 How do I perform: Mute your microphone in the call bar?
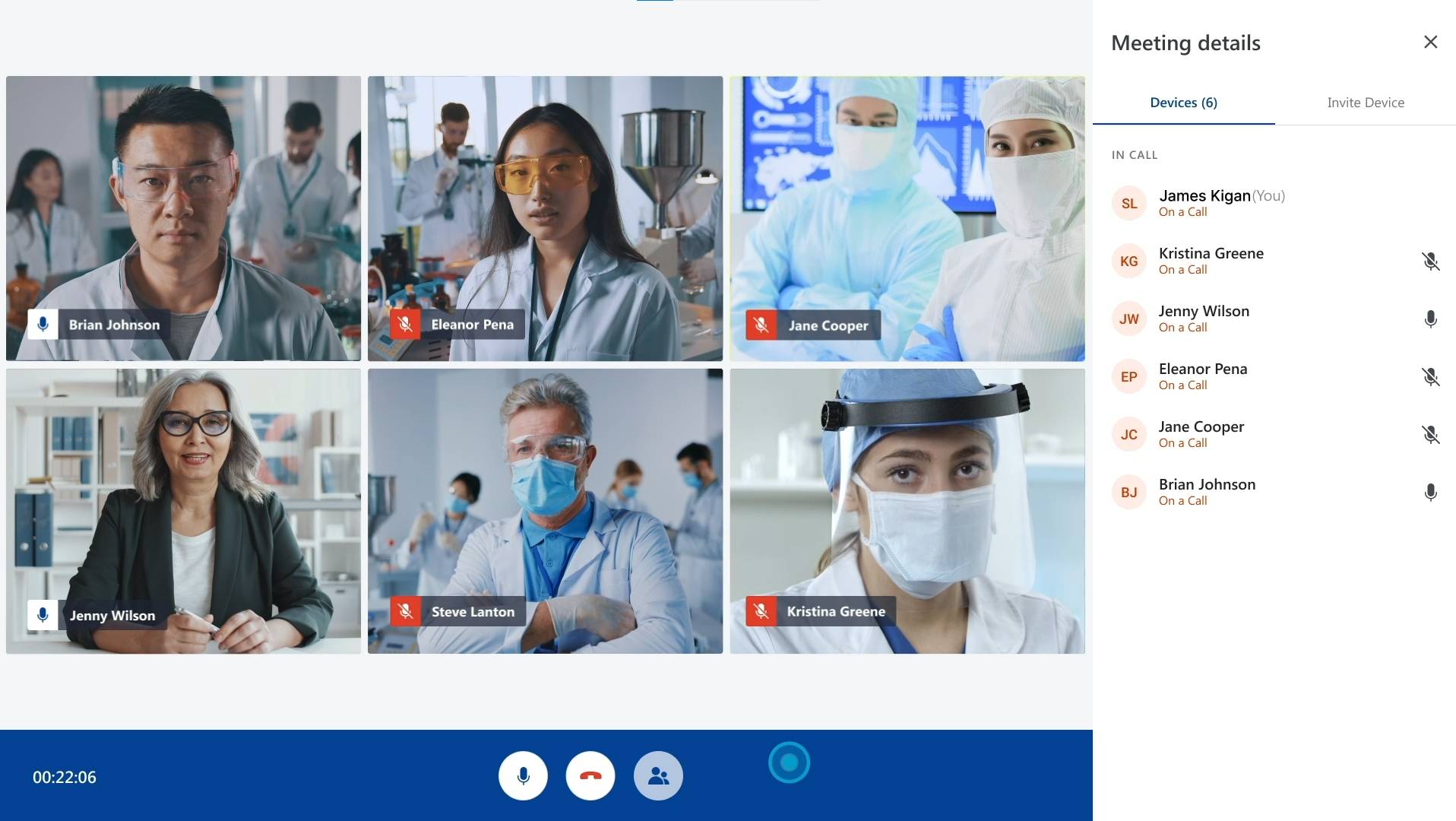click(x=523, y=776)
